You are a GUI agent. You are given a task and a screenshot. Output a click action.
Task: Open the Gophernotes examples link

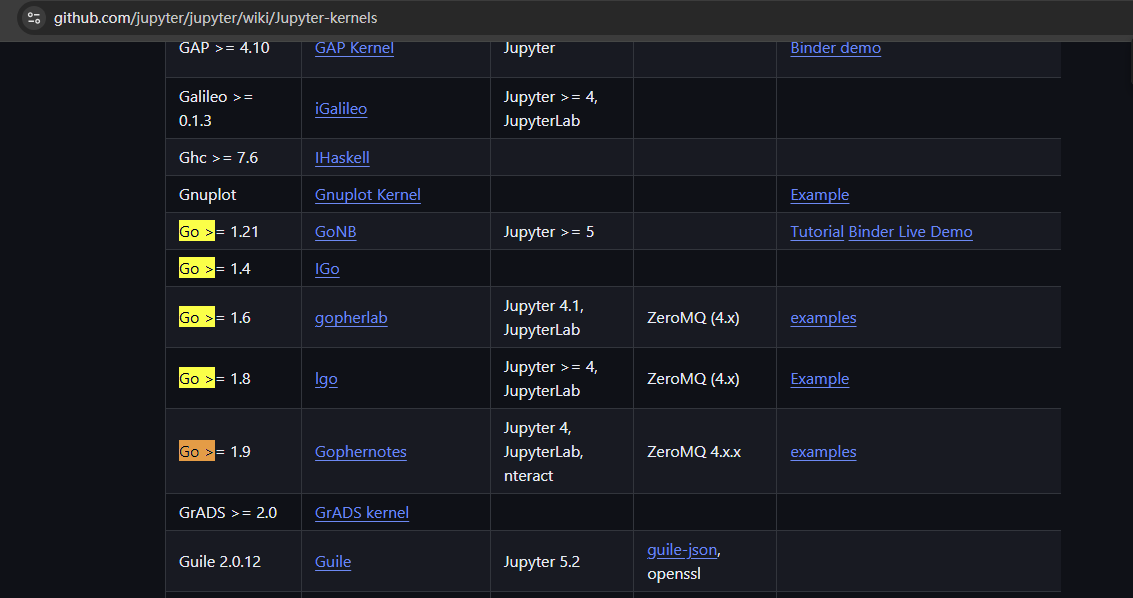click(x=823, y=452)
